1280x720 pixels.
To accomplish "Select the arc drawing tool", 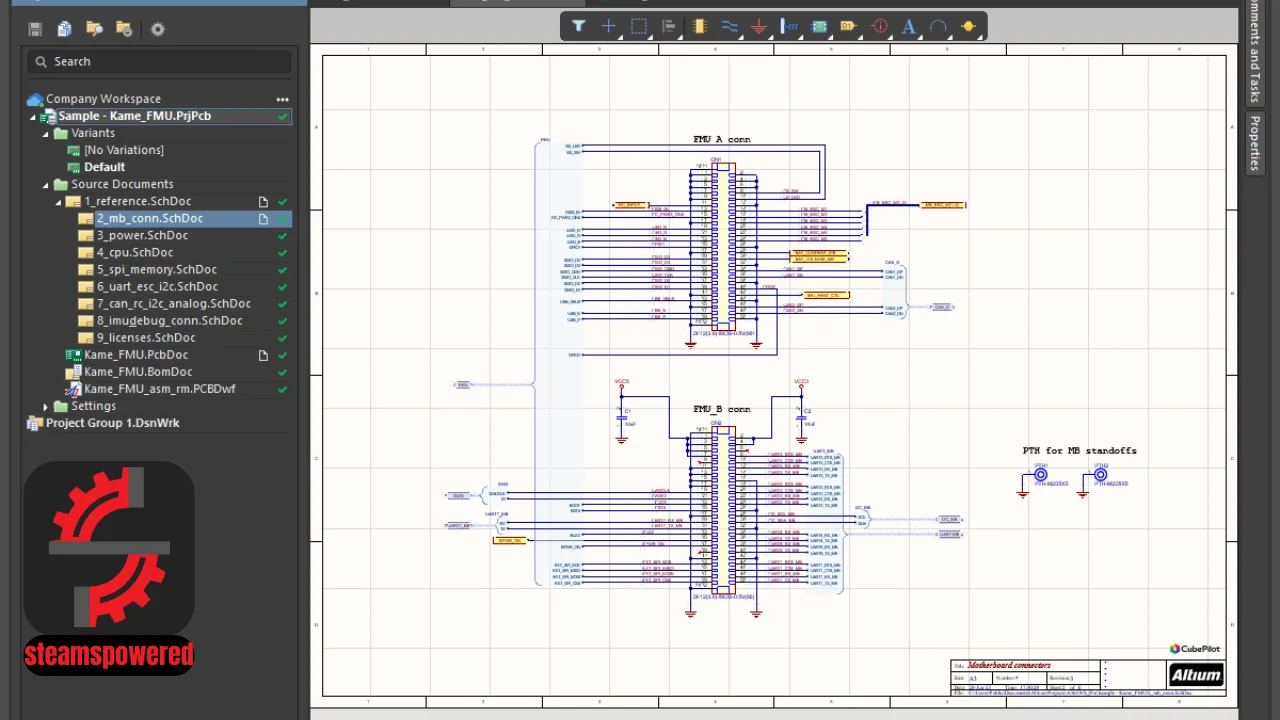I will (x=938, y=27).
